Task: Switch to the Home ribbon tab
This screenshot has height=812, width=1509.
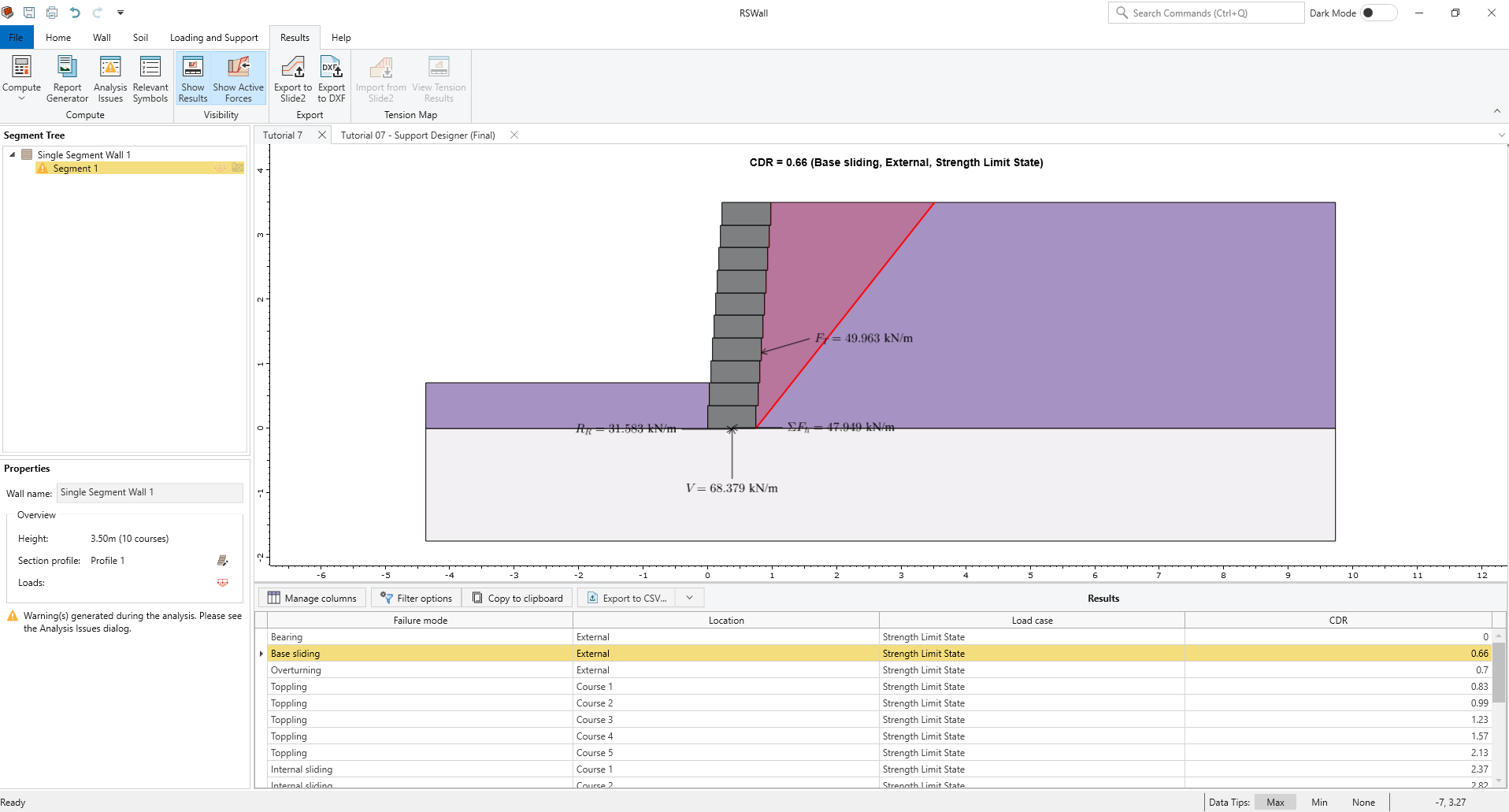Action: pyautogui.click(x=58, y=37)
